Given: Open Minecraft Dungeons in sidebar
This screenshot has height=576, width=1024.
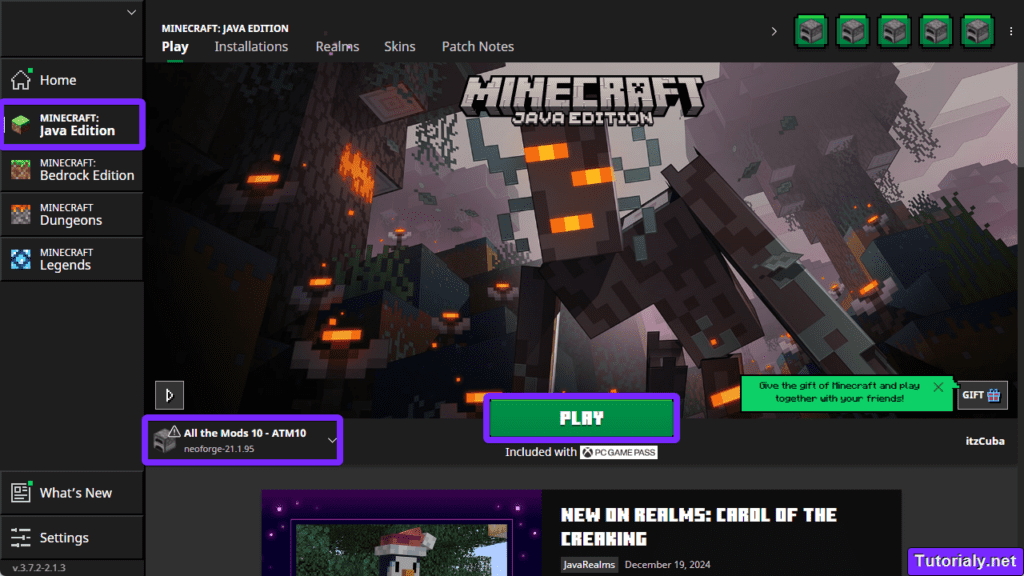Looking at the screenshot, I should click(x=72, y=214).
